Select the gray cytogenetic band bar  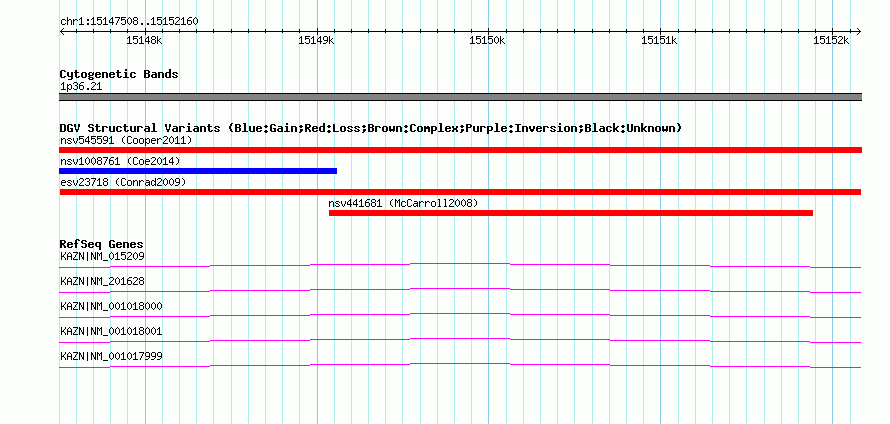click(460, 97)
